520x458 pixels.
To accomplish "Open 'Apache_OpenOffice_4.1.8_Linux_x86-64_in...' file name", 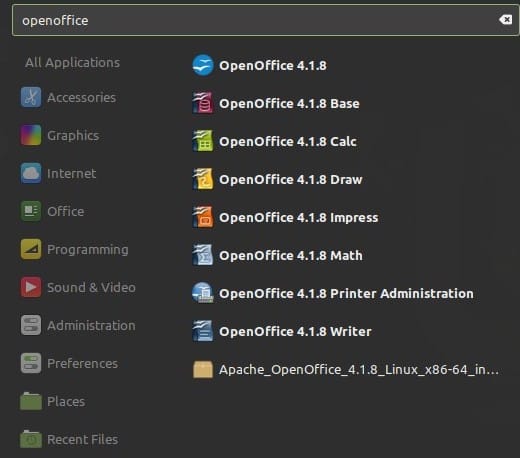I will [x=359, y=370].
